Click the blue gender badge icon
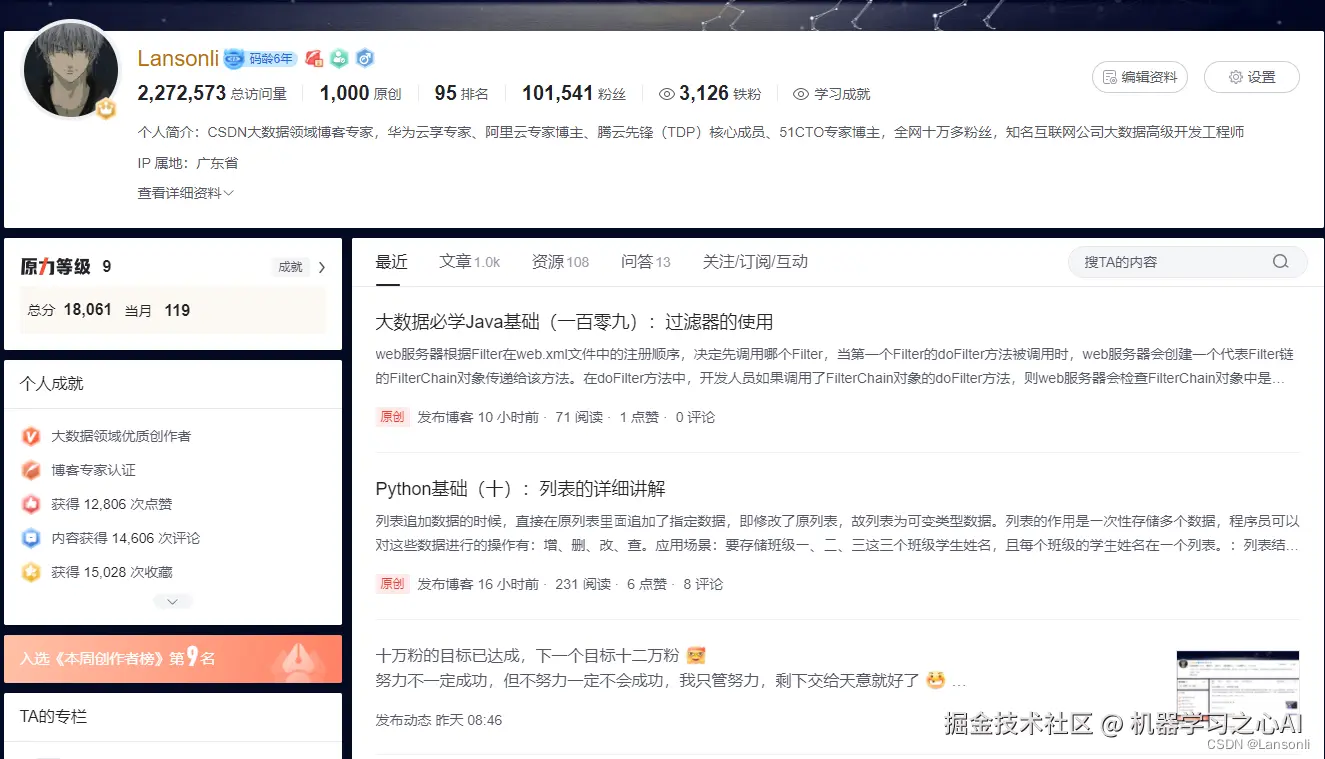1325x759 pixels. (365, 59)
